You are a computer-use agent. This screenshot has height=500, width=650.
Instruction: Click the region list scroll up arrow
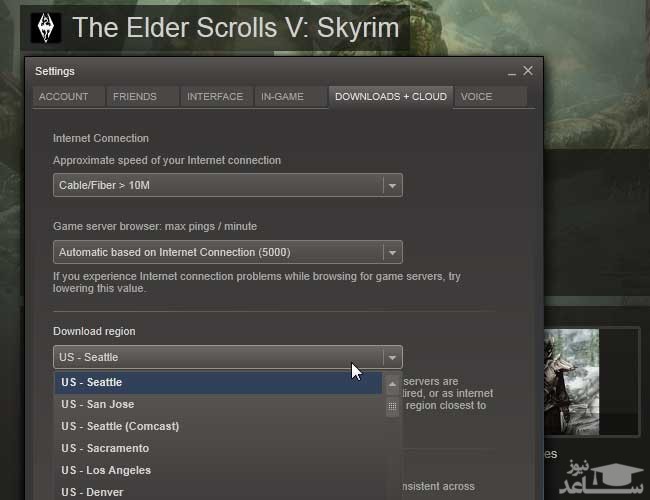[x=392, y=384]
